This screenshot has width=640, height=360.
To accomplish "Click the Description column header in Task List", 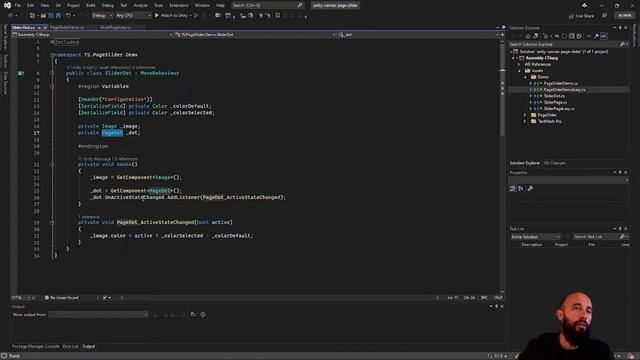I will click(532, 245).
